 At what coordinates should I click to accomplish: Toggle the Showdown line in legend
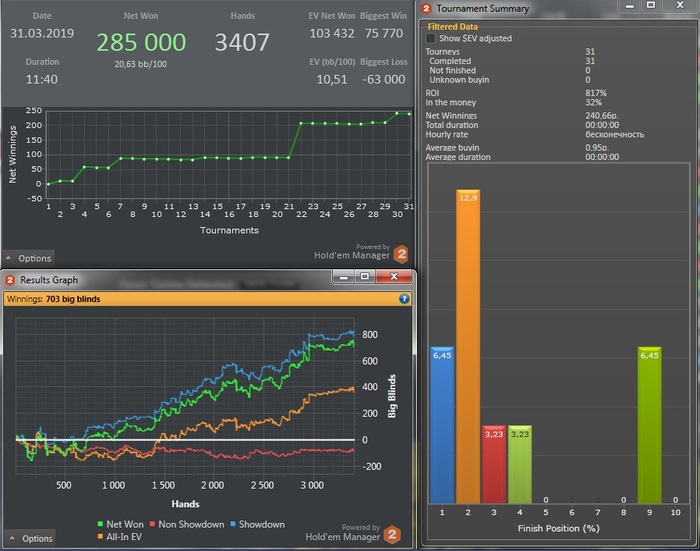point(257,524)
